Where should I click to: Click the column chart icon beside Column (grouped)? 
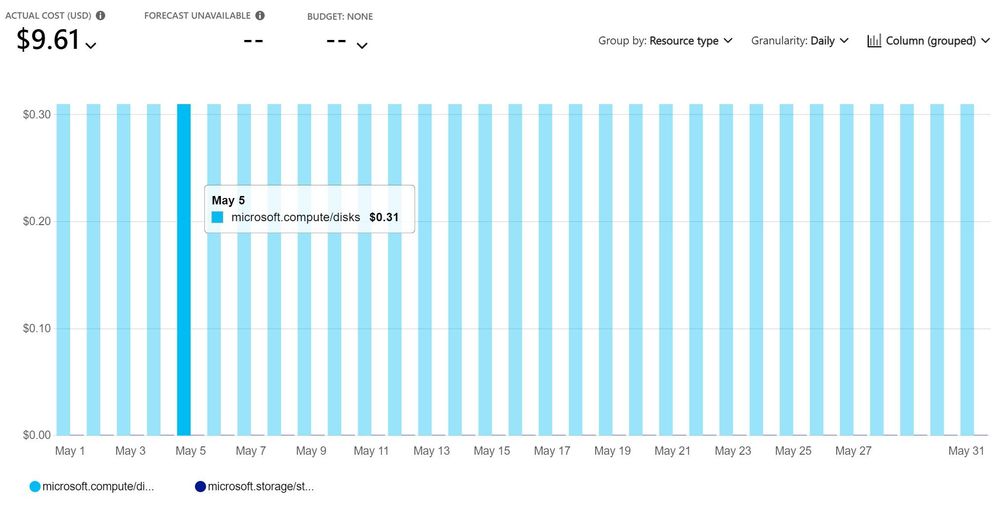pyautogui.click(x=874, y=41)
